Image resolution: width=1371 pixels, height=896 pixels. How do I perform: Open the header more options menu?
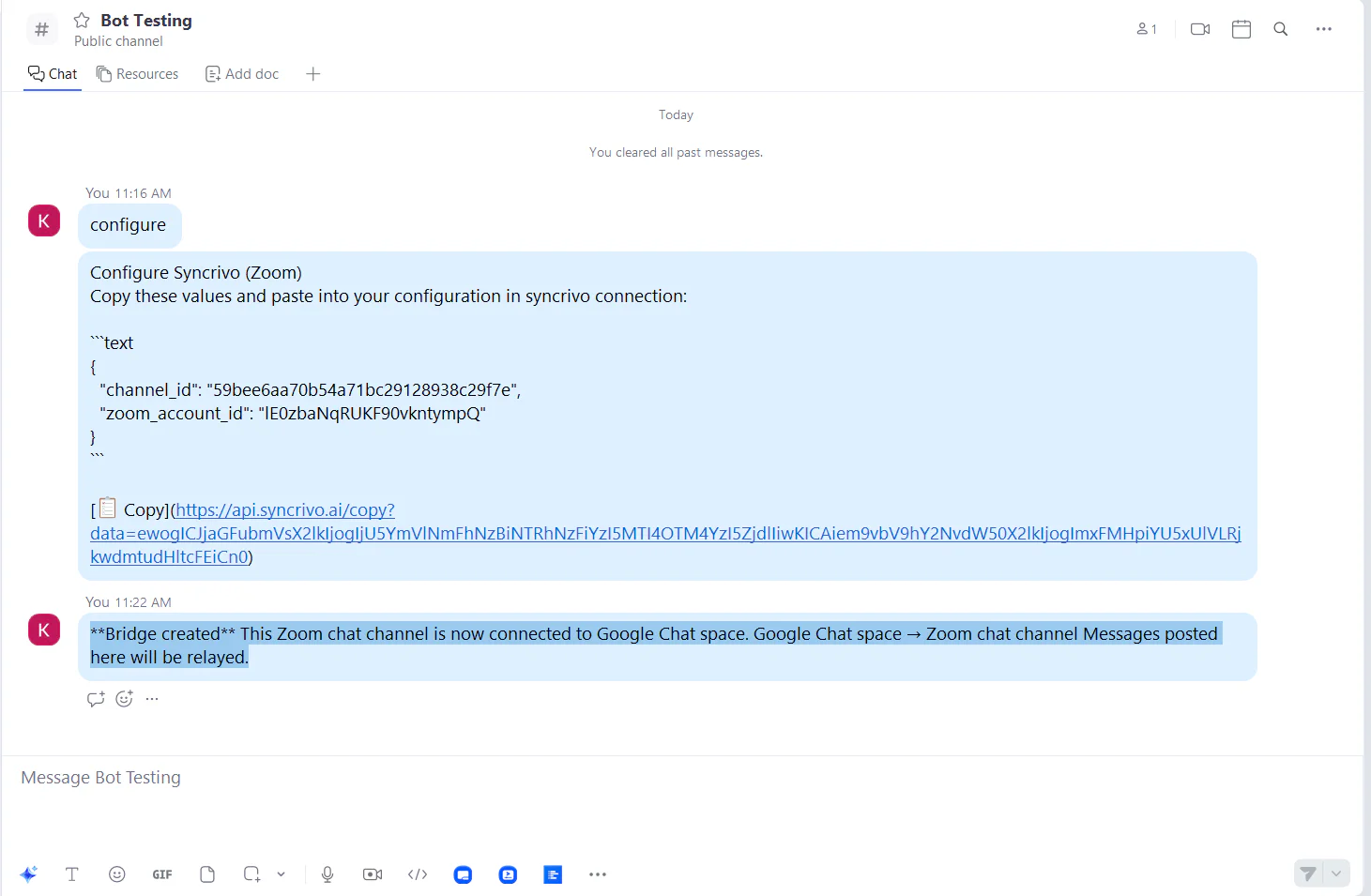click(1324, 29)
